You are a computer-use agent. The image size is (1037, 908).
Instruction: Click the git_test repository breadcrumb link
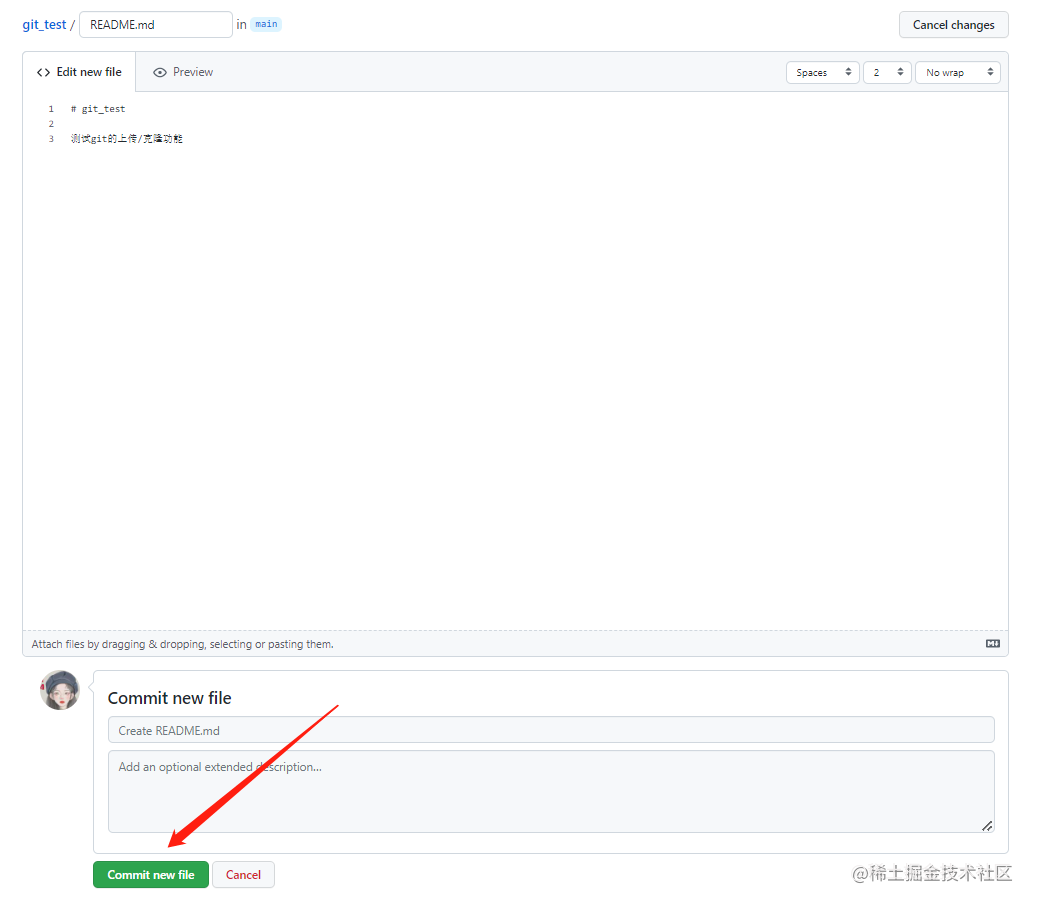pyautogui.click(x=44, y=25)
